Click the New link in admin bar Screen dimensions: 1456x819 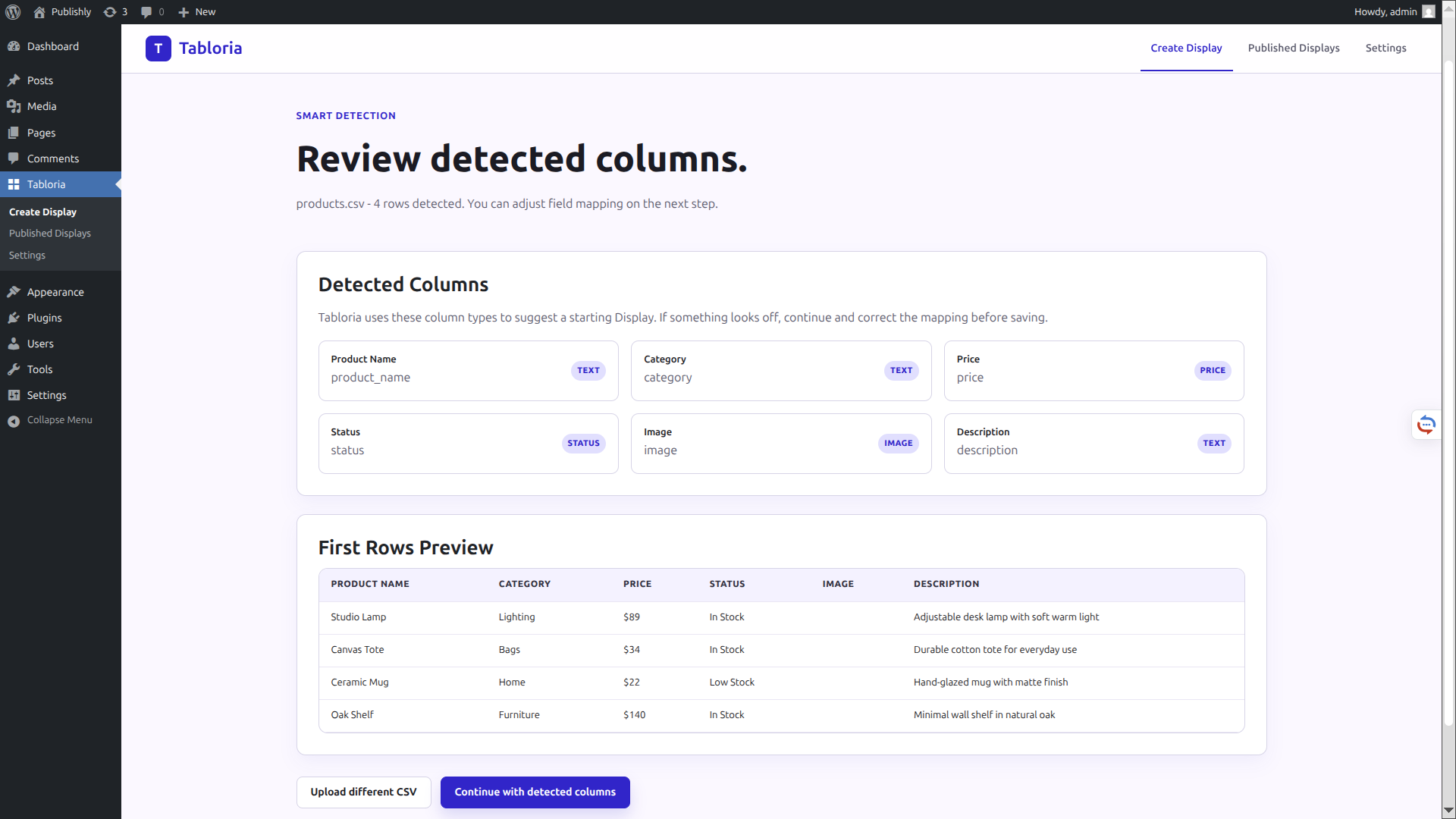[x=205, y=12]
